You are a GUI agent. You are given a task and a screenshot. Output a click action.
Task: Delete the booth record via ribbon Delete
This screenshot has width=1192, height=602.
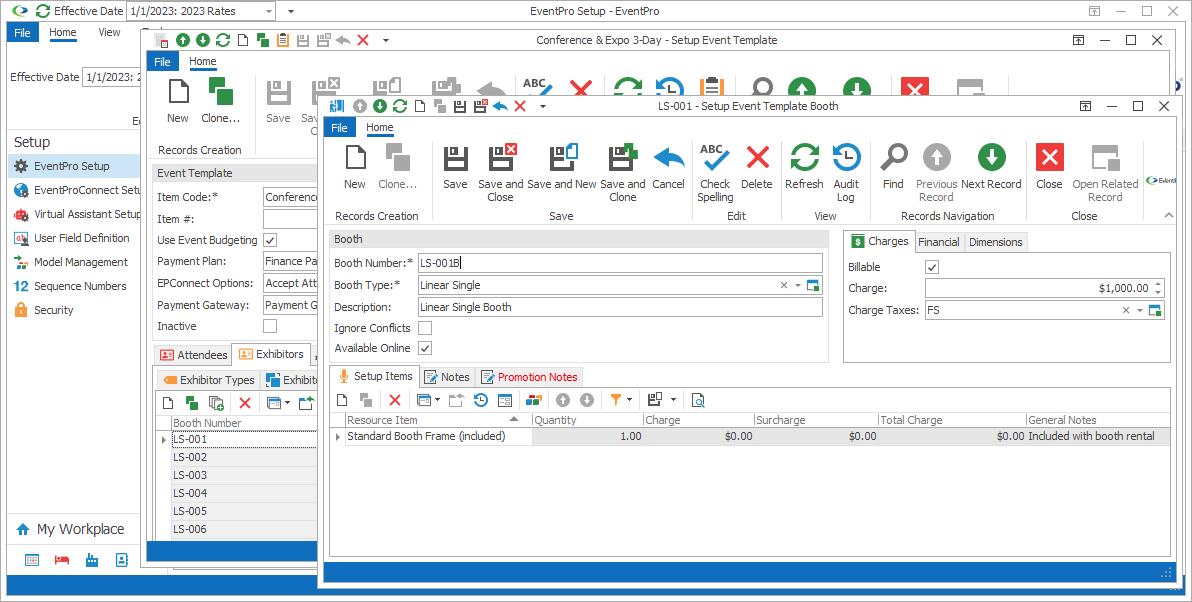point(756,166)
